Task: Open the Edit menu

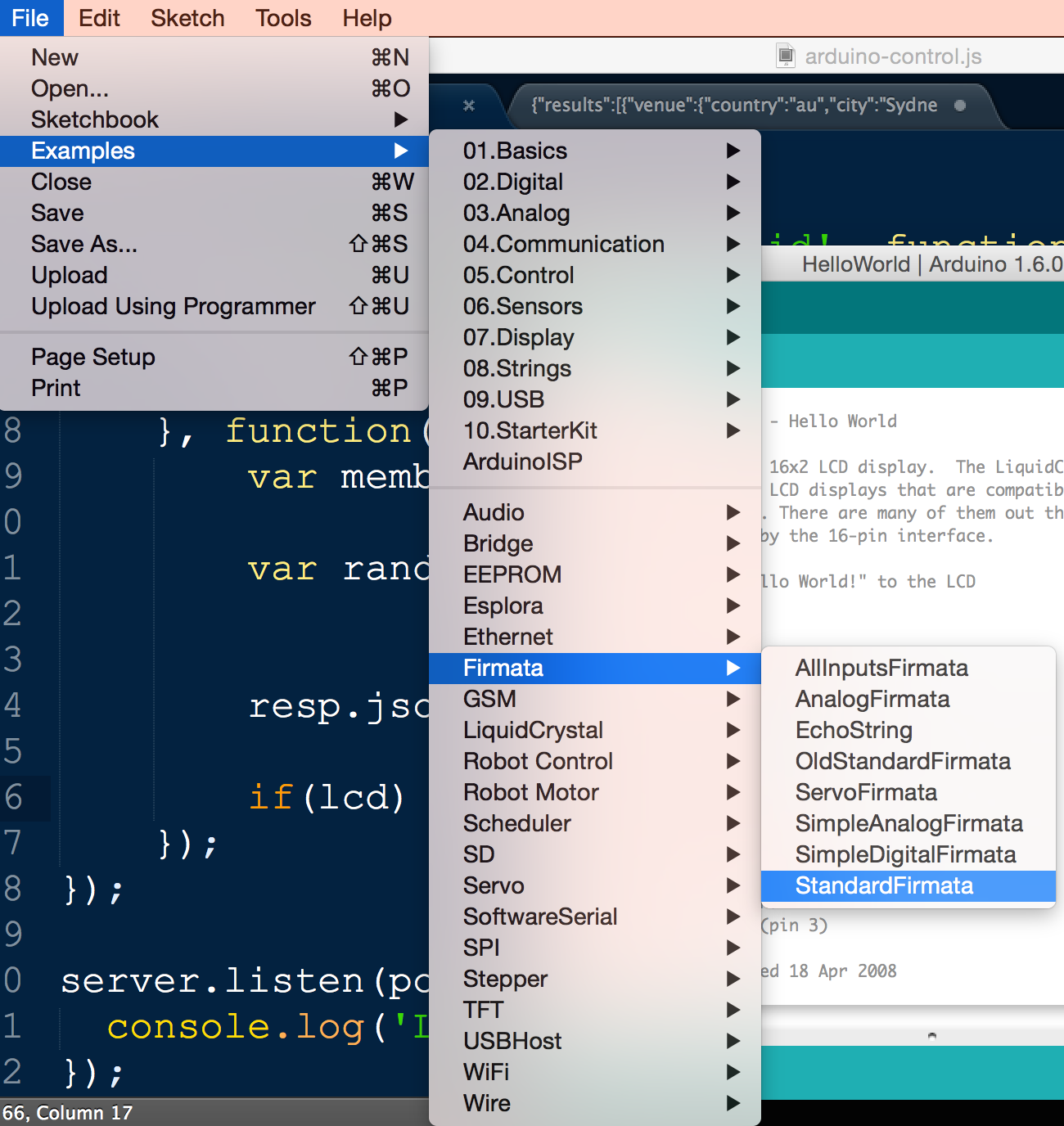Action: pos(99,18)
